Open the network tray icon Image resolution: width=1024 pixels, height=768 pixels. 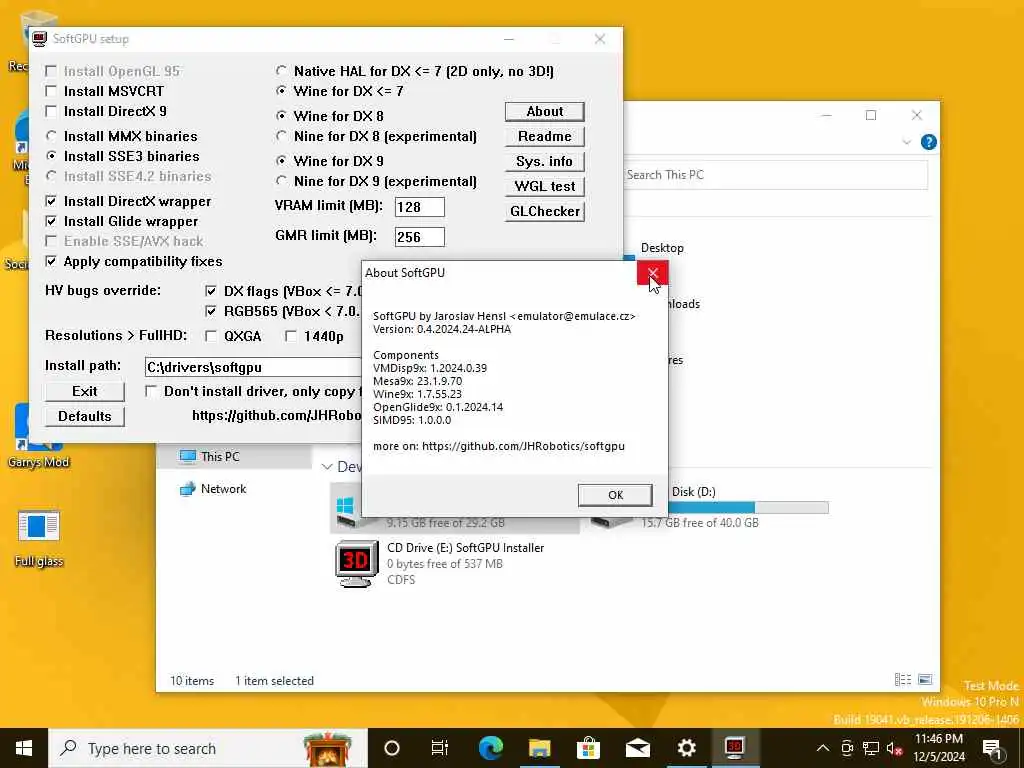point(871,748)
